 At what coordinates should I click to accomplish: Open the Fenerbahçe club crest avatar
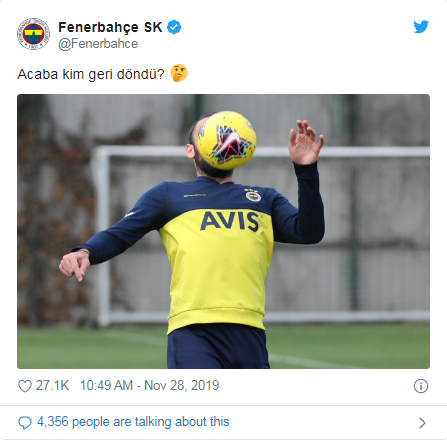(x=33, y=34)
